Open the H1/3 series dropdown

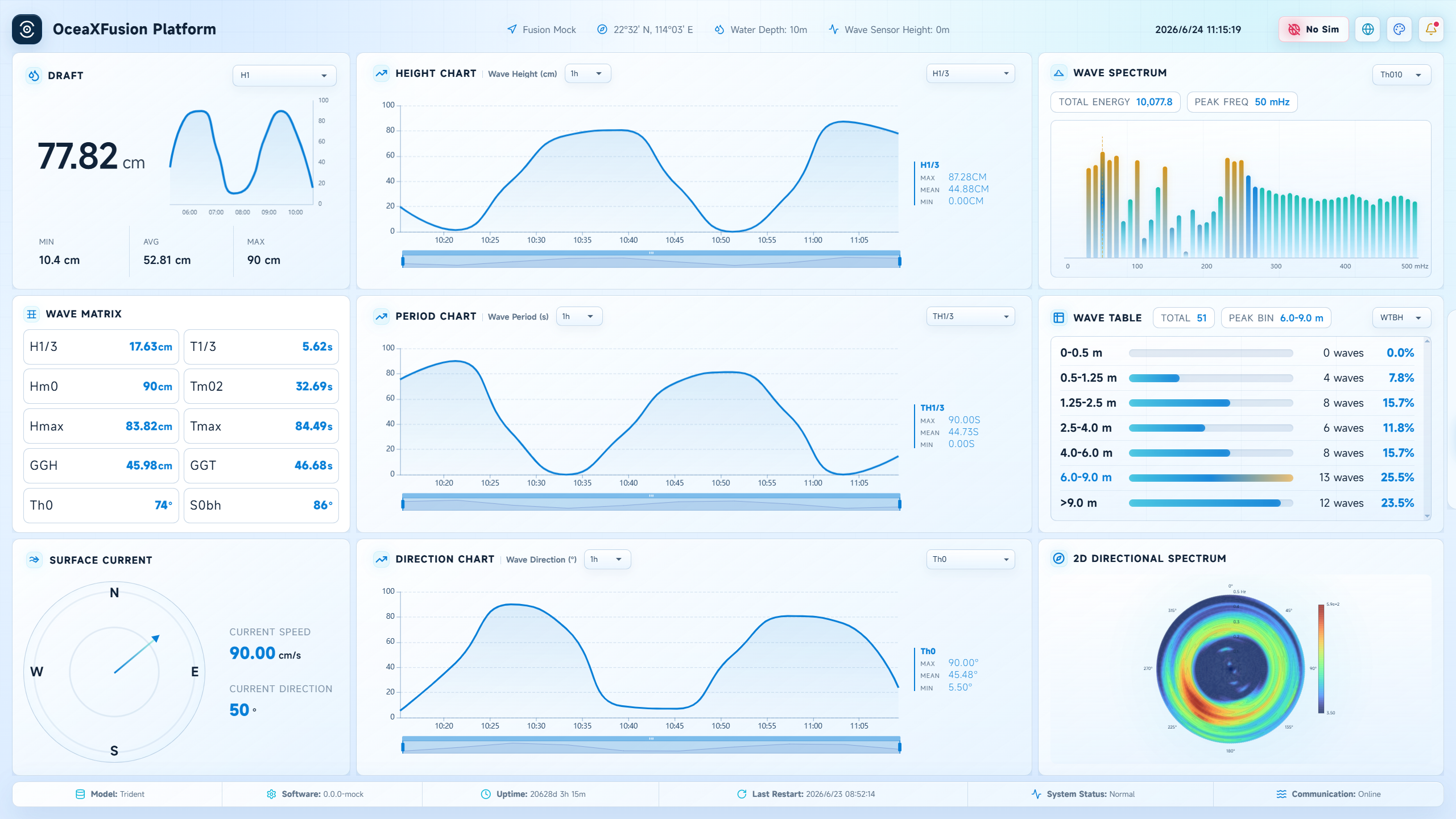(x=970, y=73)
